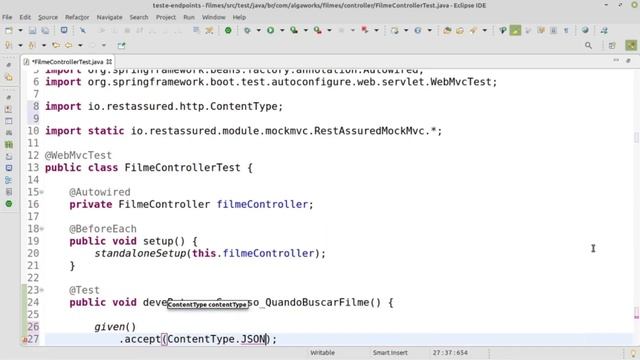The width and height of the screenshot is (640, 360).
Task: Open the Run menu
Action: (189, 17)
